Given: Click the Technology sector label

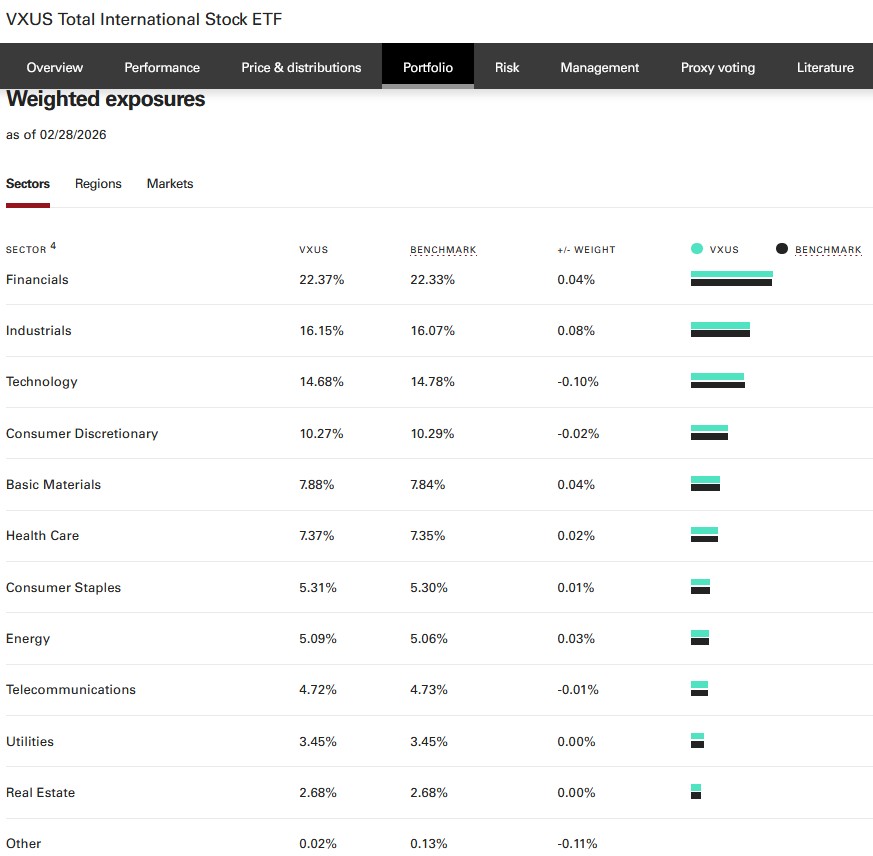Looking at the screenshot, I should 42,382.
